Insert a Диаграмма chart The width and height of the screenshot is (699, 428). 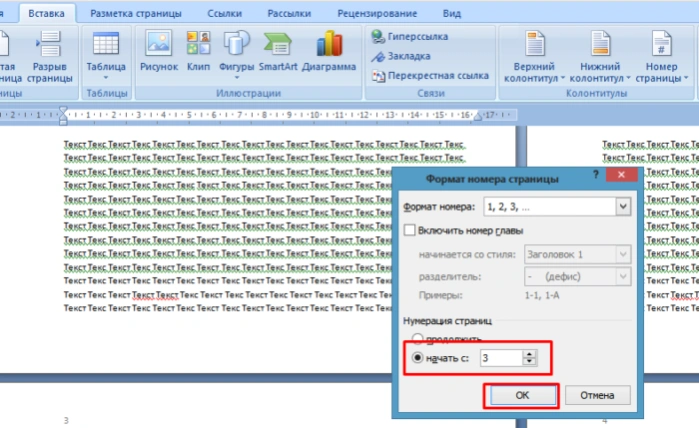(x=329, y=51)
